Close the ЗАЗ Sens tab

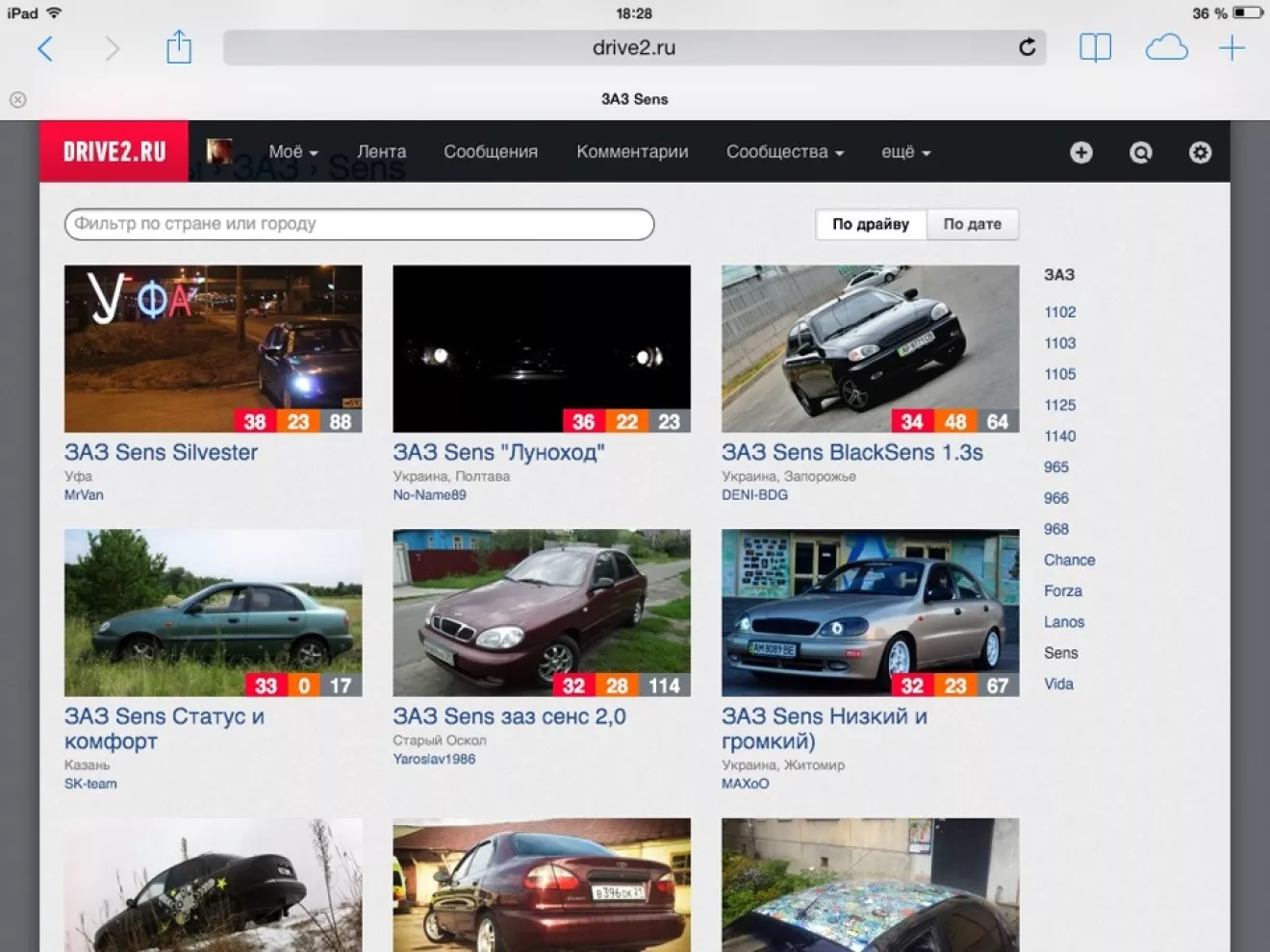click(17, 99)
